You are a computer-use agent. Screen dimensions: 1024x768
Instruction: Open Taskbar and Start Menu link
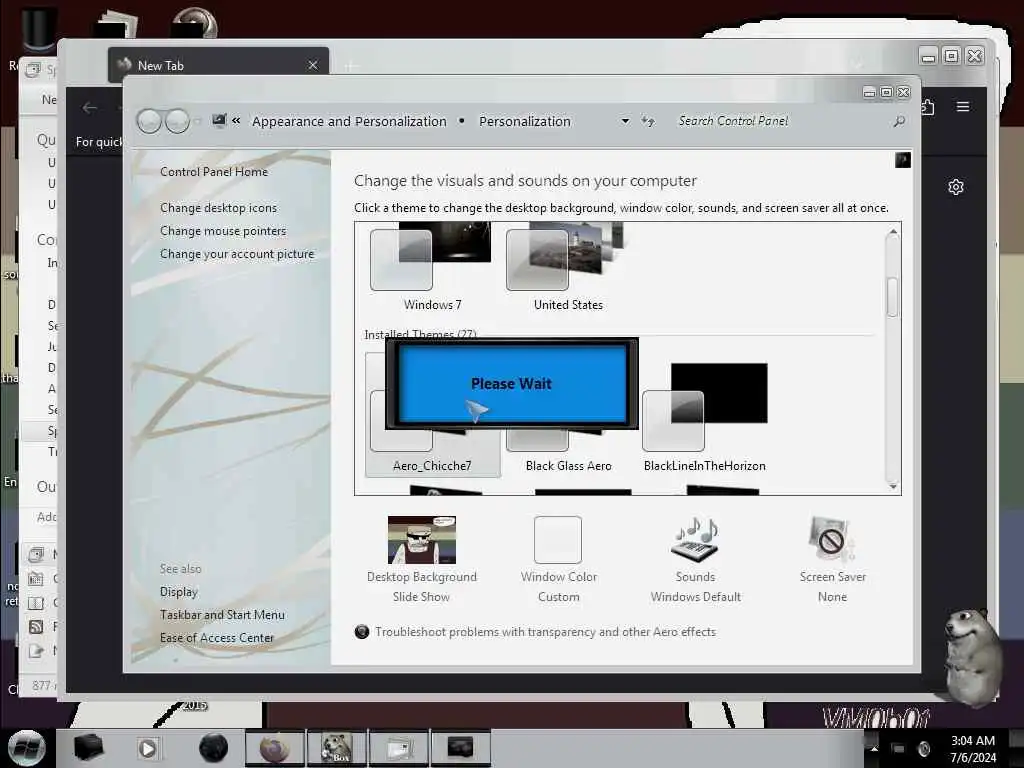click(x=222, y=615)
